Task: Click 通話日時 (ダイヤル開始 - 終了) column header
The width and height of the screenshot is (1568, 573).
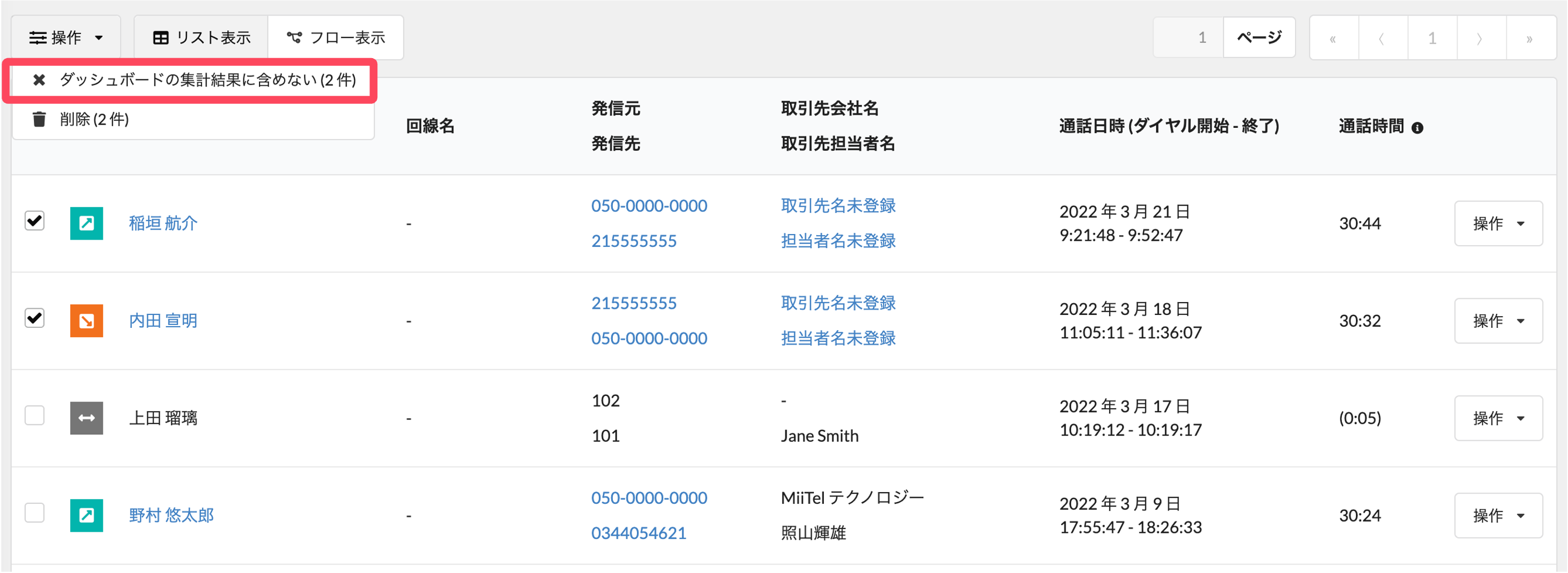Action: click(x=1169, y=127)
